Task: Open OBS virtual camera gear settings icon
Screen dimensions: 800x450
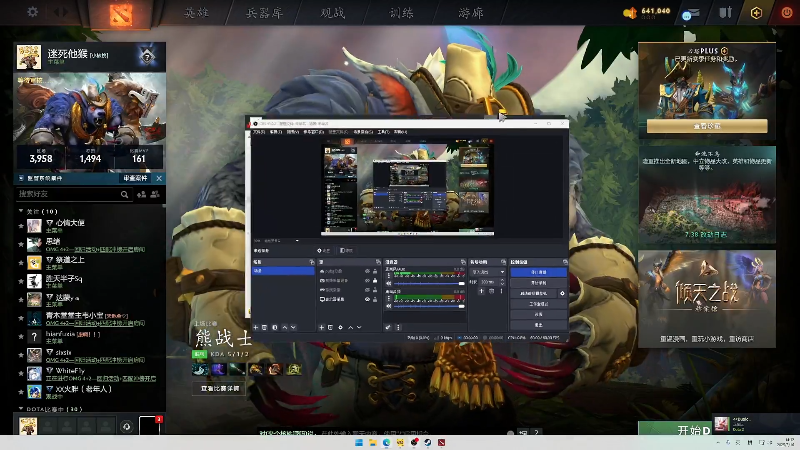Action: pos(562,293)
